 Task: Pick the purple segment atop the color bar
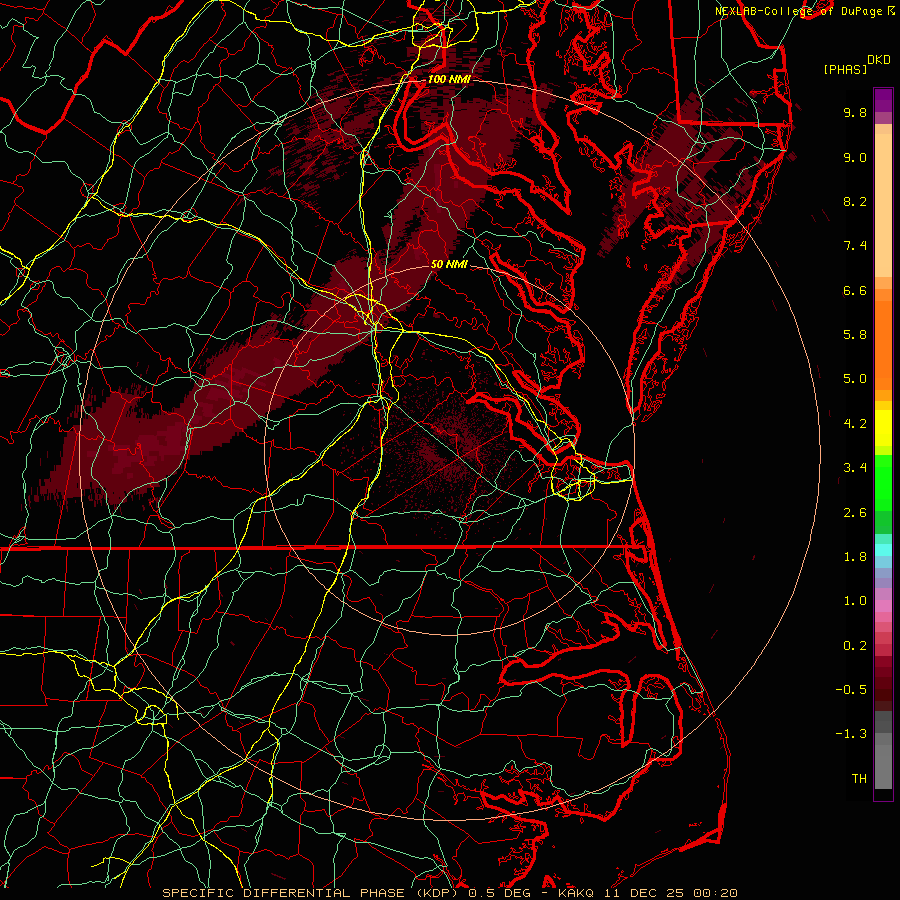883,100
